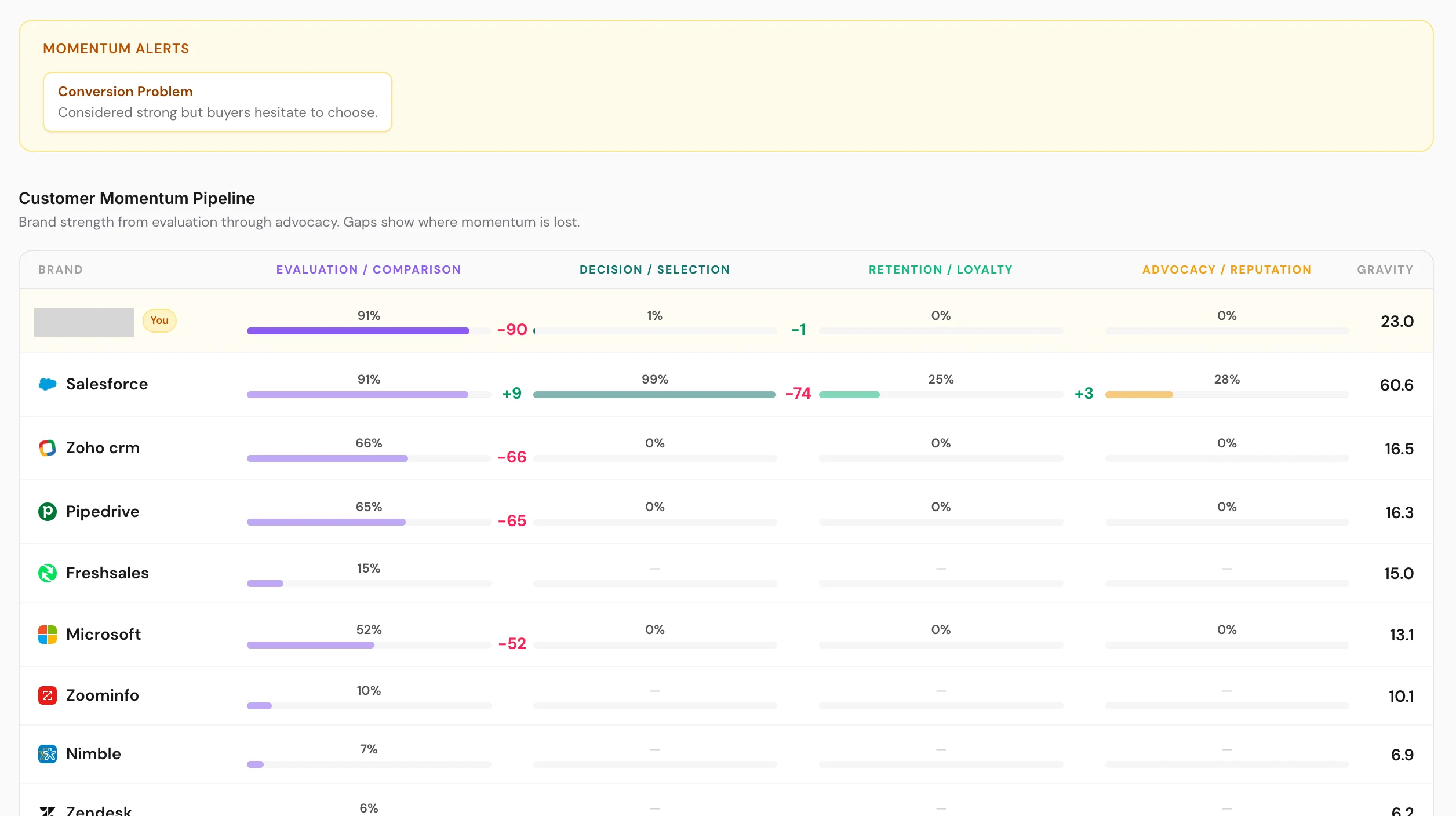Click the Brand column header
The image size is (1456, 816).
coord(61,269)
